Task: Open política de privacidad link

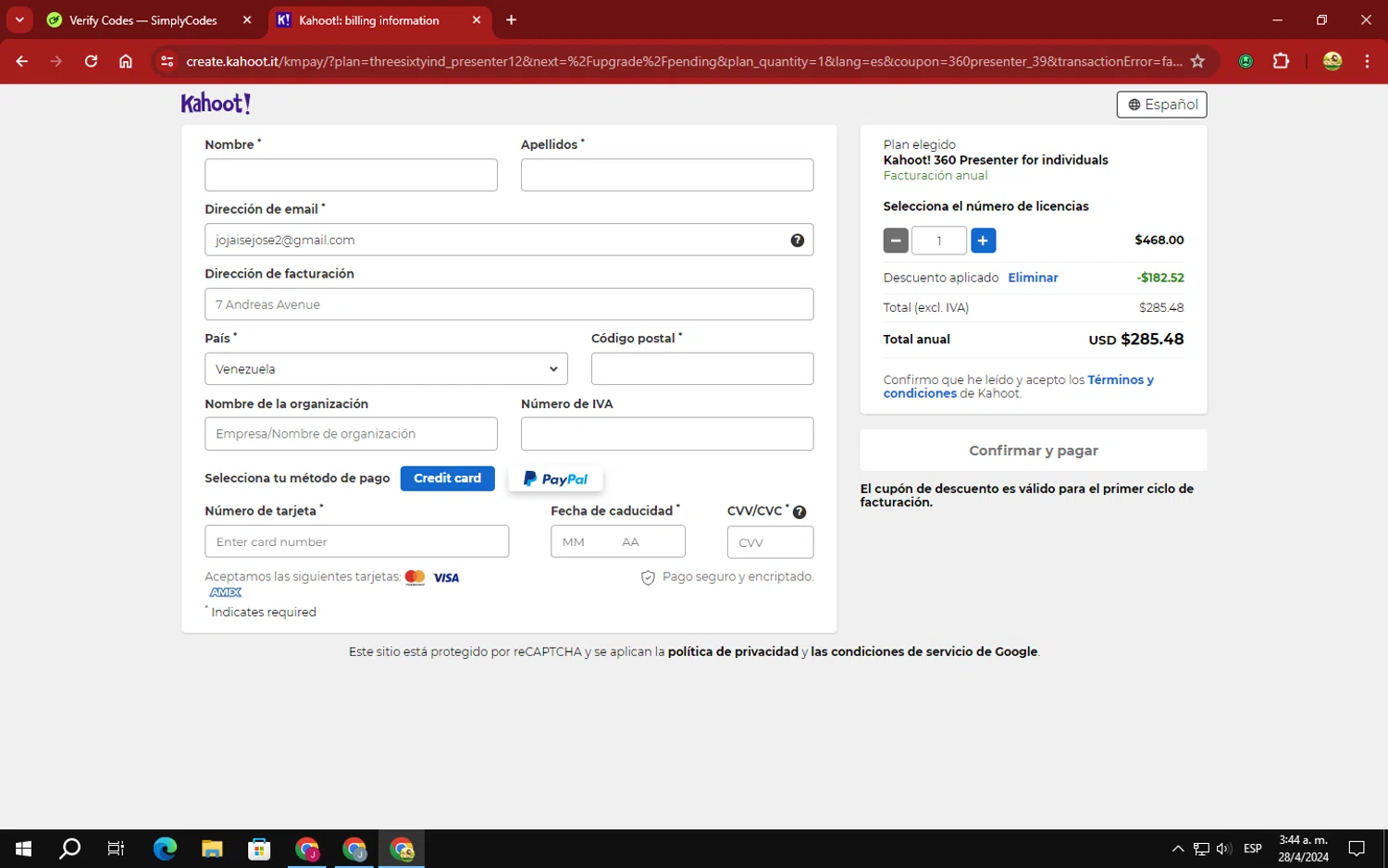Action: coord(733,651)
